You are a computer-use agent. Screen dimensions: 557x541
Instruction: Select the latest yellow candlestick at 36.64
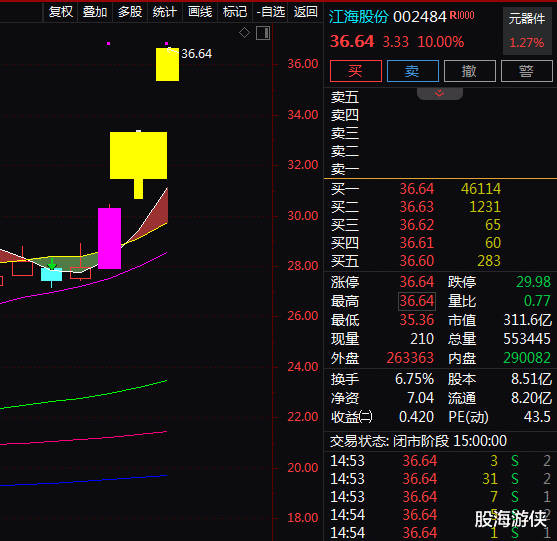click(167, 64)
